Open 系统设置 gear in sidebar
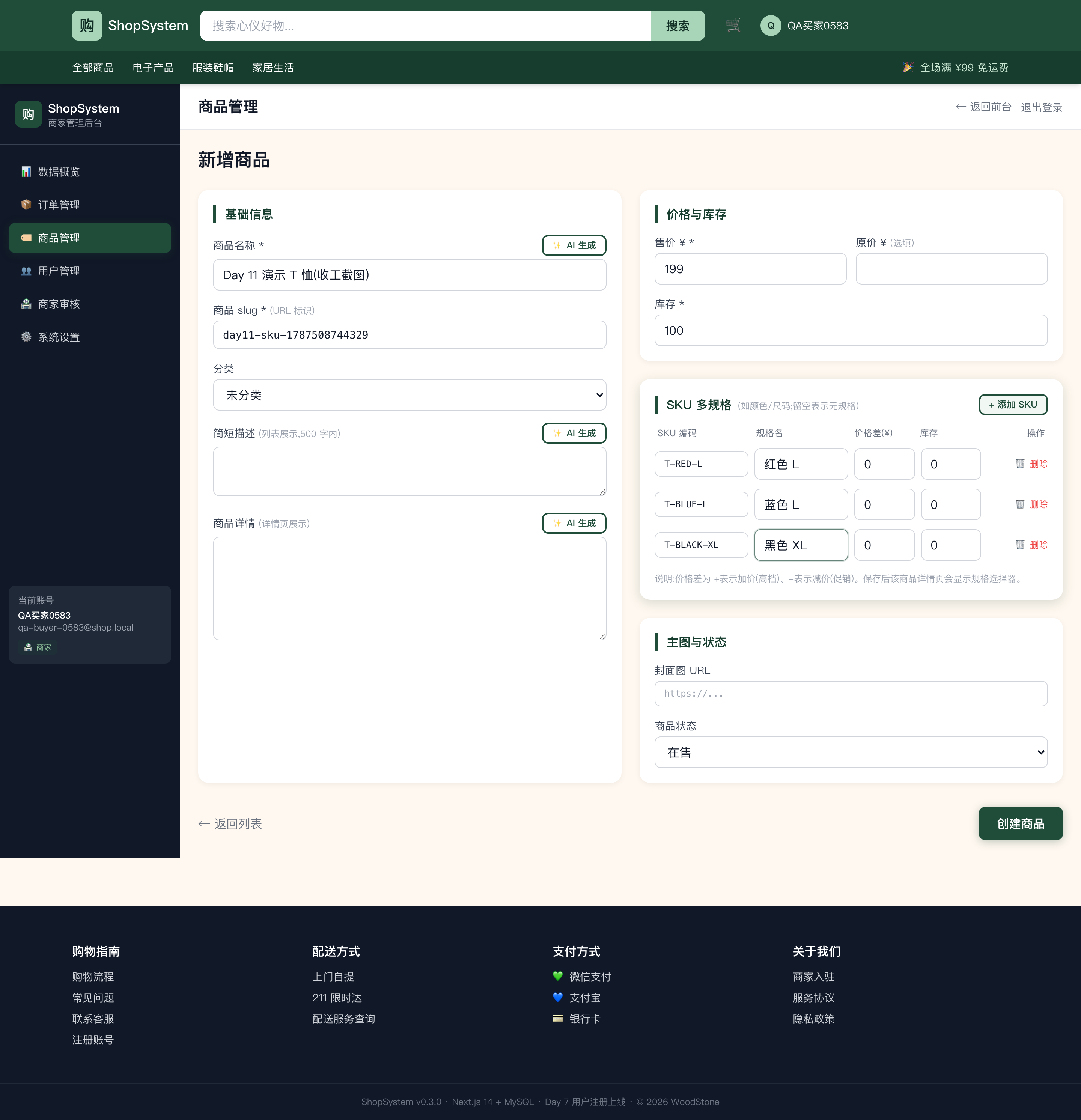Viewport: 1081px width, 1120px height. point(90,337)
